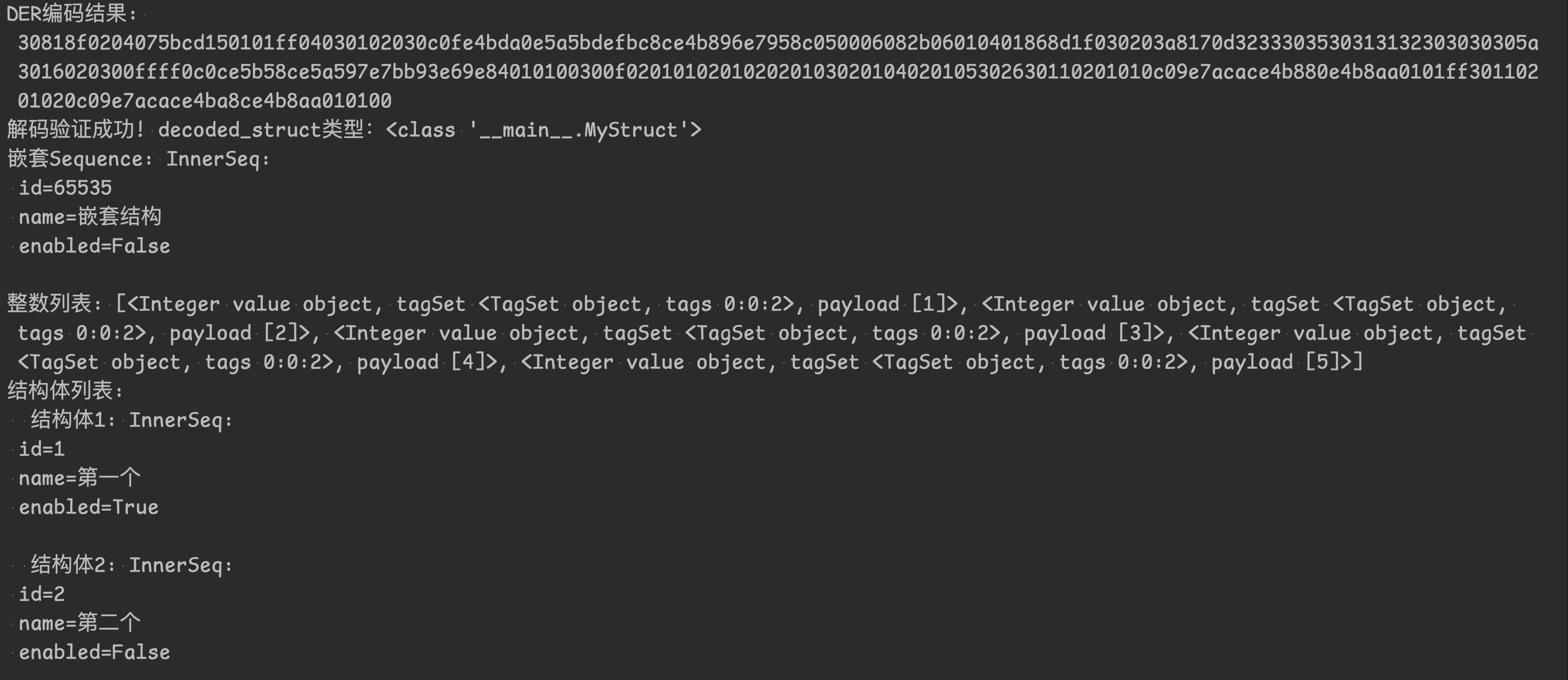Click the "name=第一个" output line
This screenshot has width=1568, height=680.
pyautogui.click(x=80, y=478)
